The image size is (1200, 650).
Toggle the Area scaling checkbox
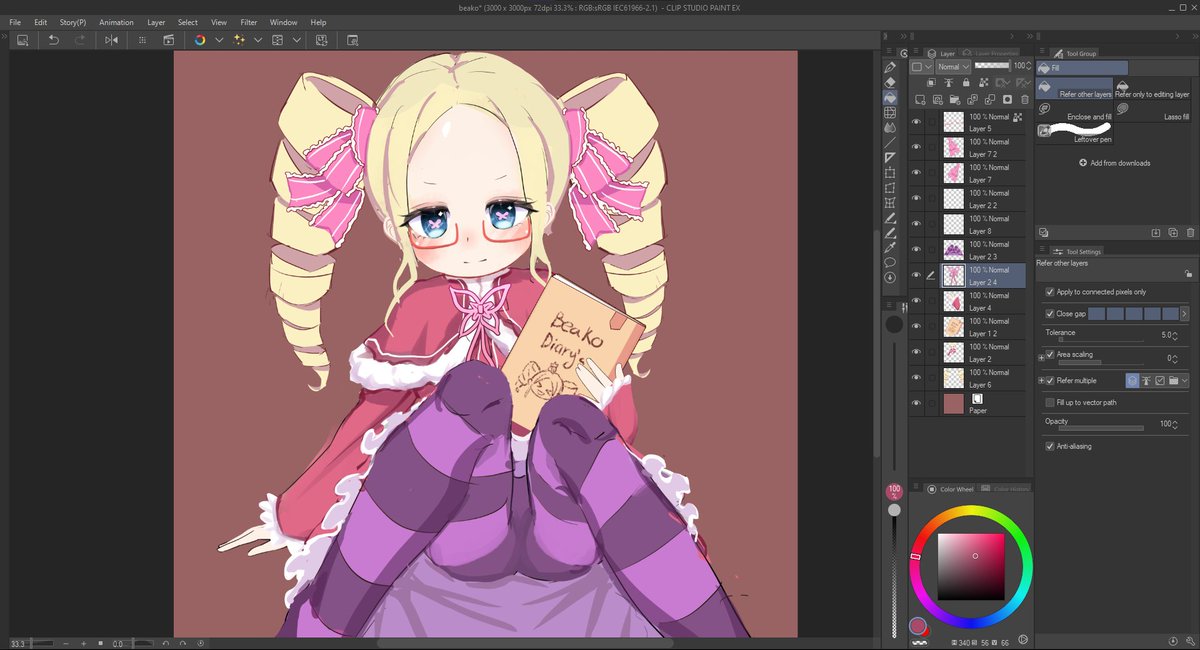coord(1049,354)
